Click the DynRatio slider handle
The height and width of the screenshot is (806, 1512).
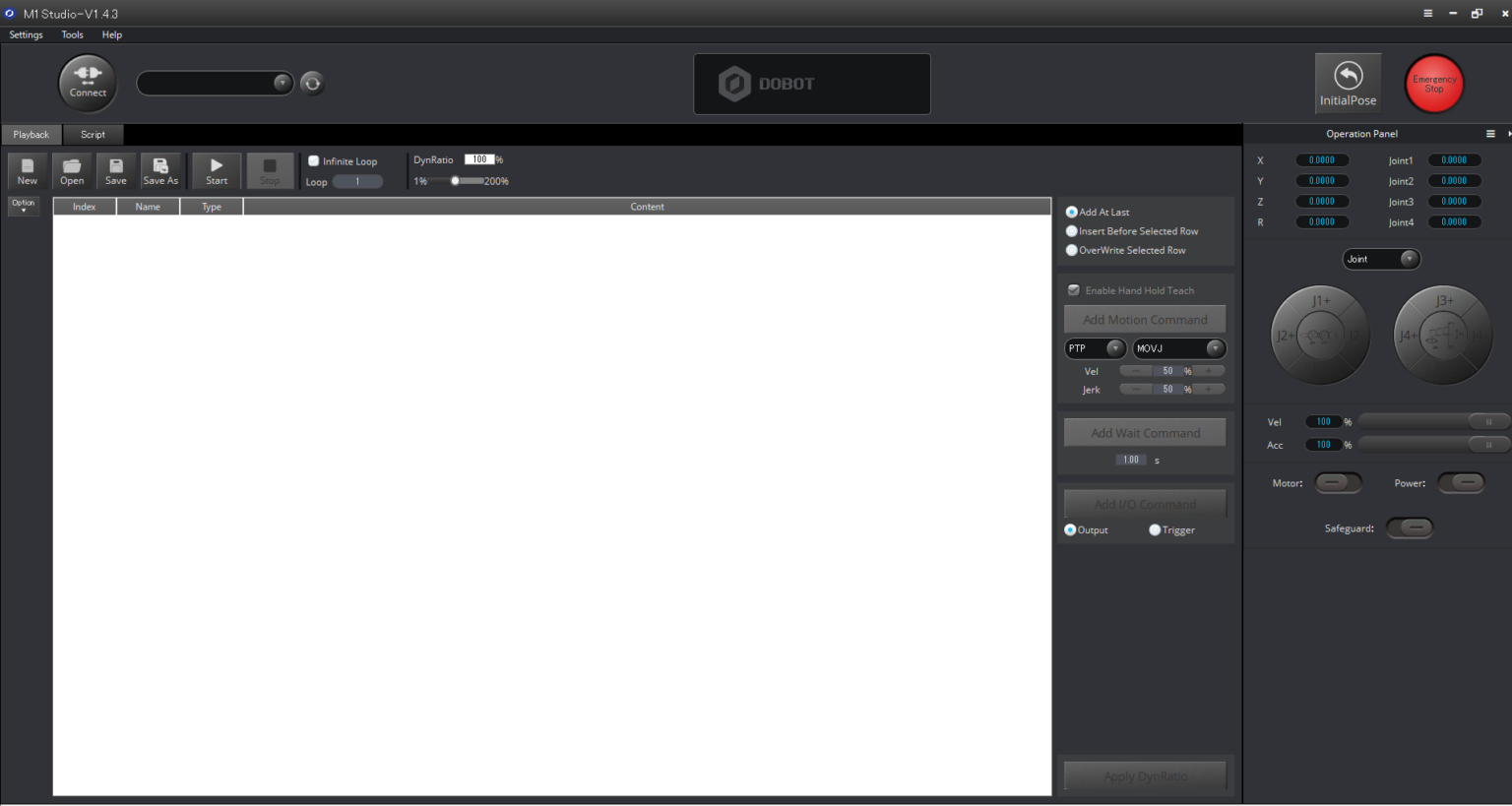click(x=455, y=181)
